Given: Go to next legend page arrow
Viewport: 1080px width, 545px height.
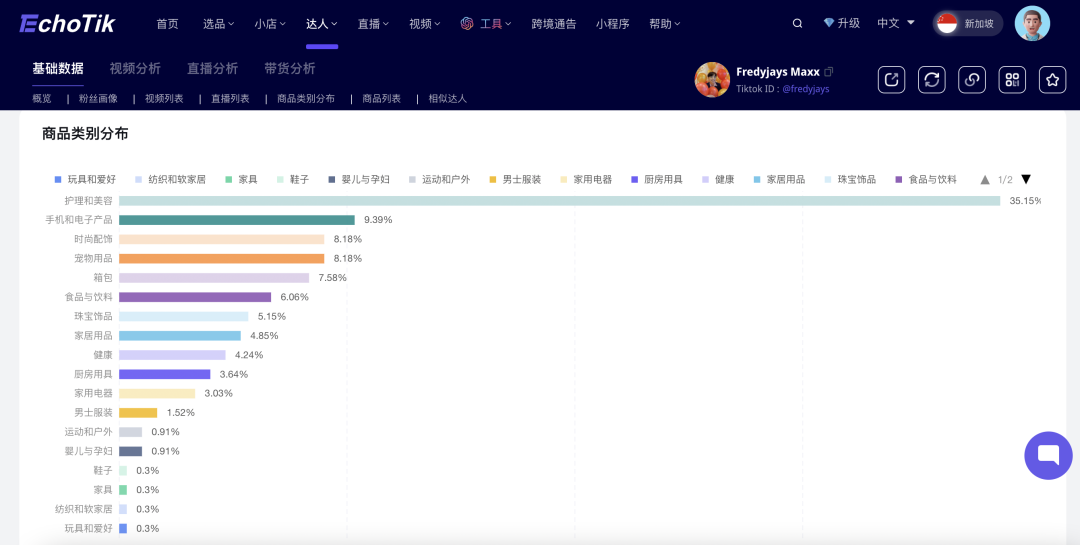Looking at the screenshot, I should point(1026,180).
